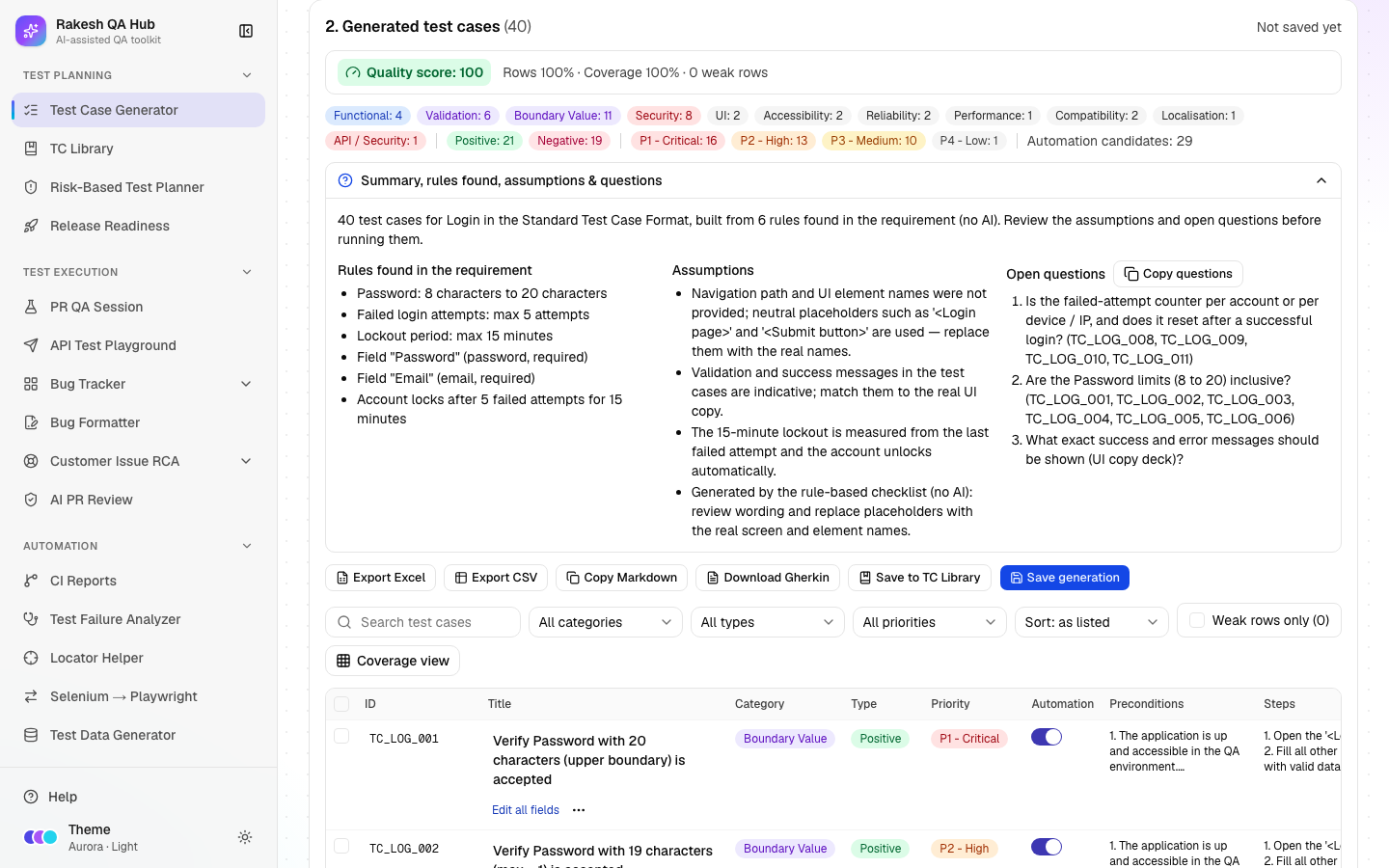Collapse the sidebar panel icon

click(x=246, y=32)
